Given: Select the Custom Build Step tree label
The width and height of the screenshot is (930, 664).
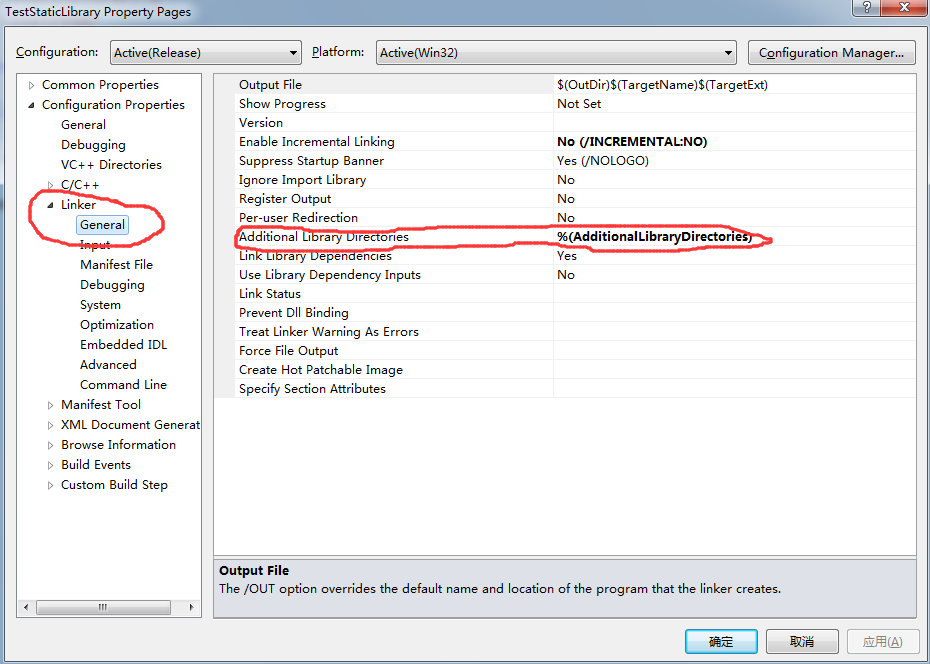Looking at the screenshot, I should coord(114,485).
